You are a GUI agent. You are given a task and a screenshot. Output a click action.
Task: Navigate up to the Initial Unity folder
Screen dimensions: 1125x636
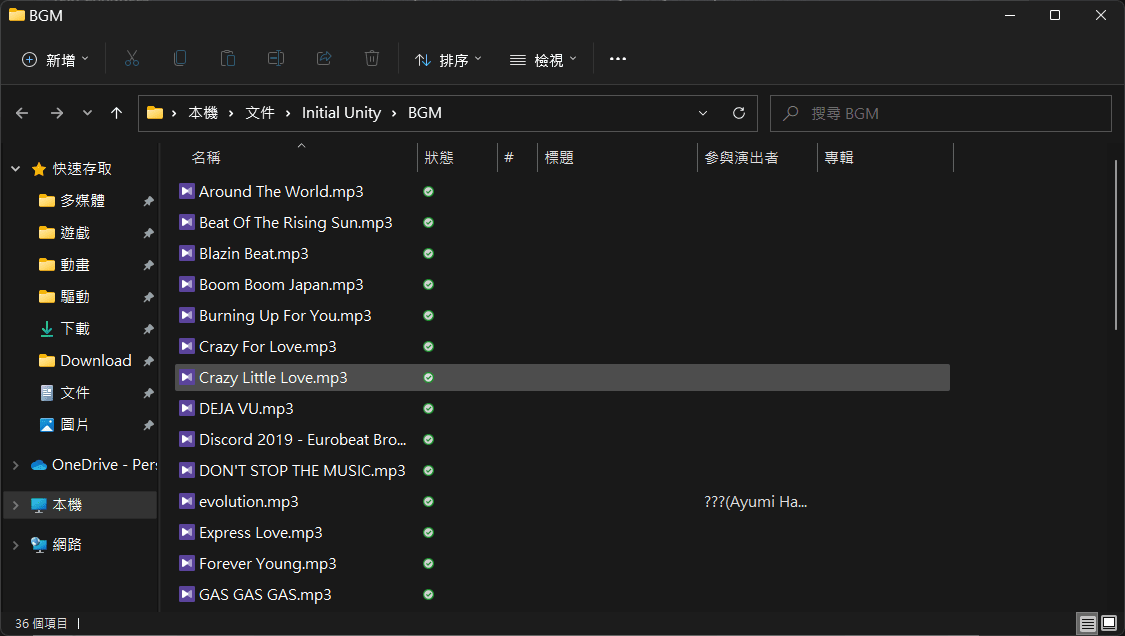[x=116, y=113]
